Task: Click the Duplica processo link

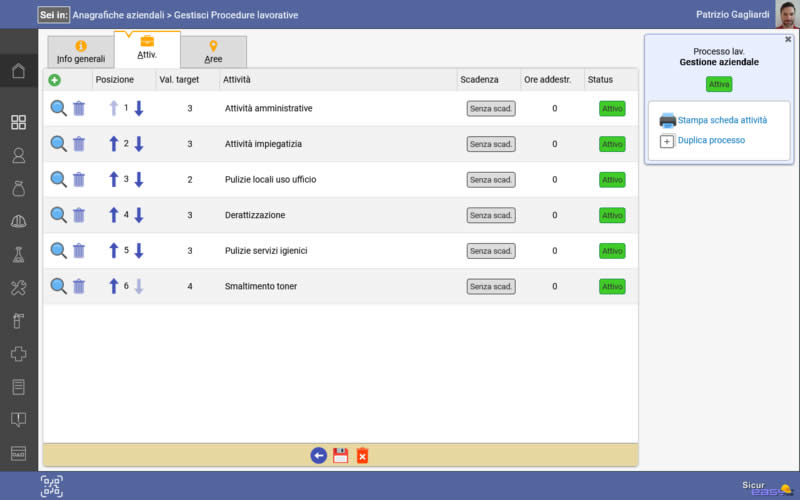Action: tap(711, 141)
